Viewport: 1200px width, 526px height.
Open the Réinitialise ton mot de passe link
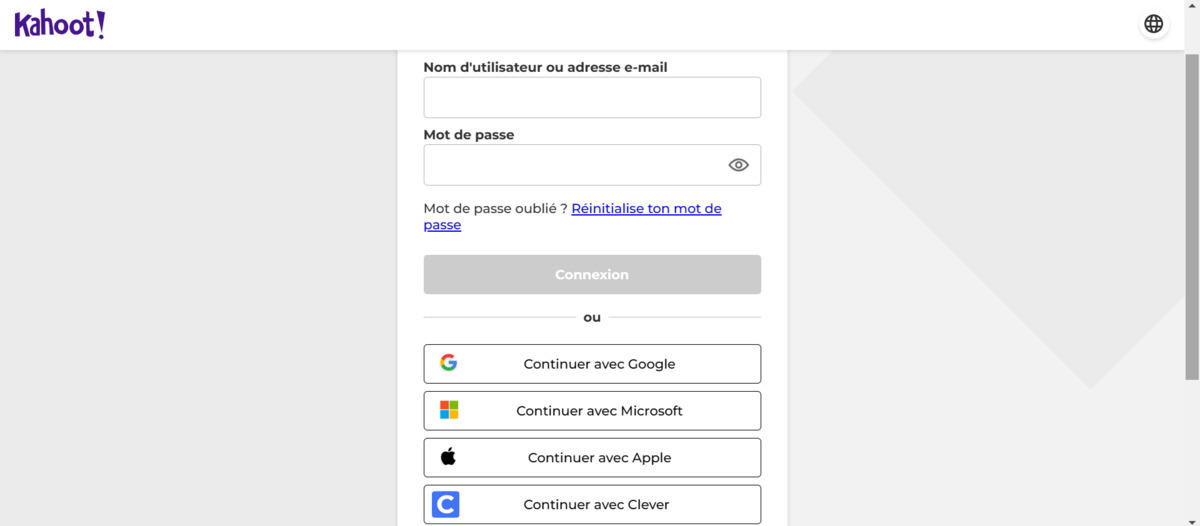(573, 217)
